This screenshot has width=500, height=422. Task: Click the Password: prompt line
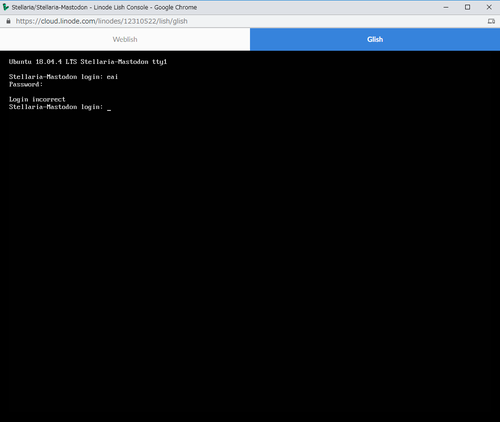coord(26,84)
